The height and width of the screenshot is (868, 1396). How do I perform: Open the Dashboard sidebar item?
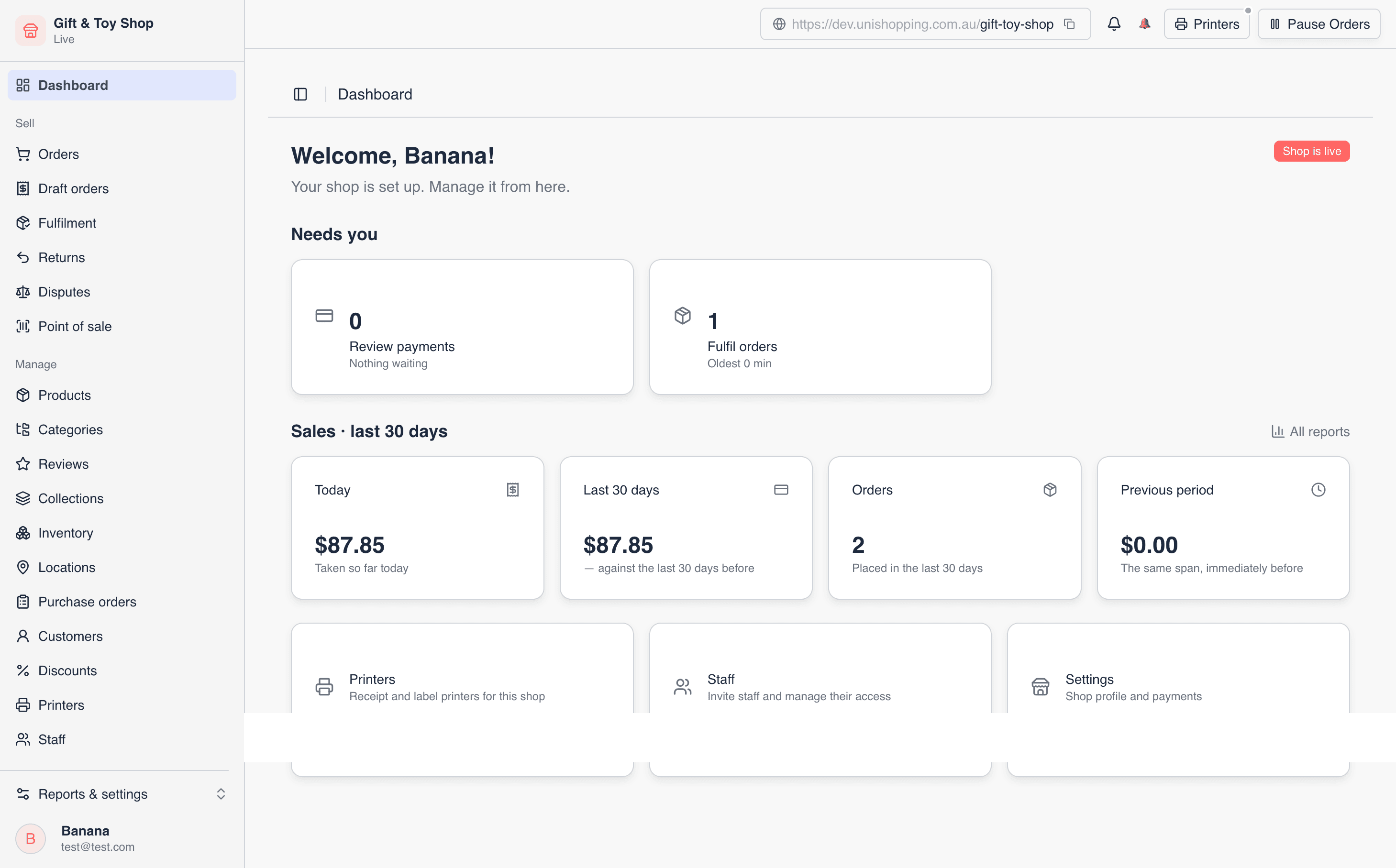(x=122, y=85)
